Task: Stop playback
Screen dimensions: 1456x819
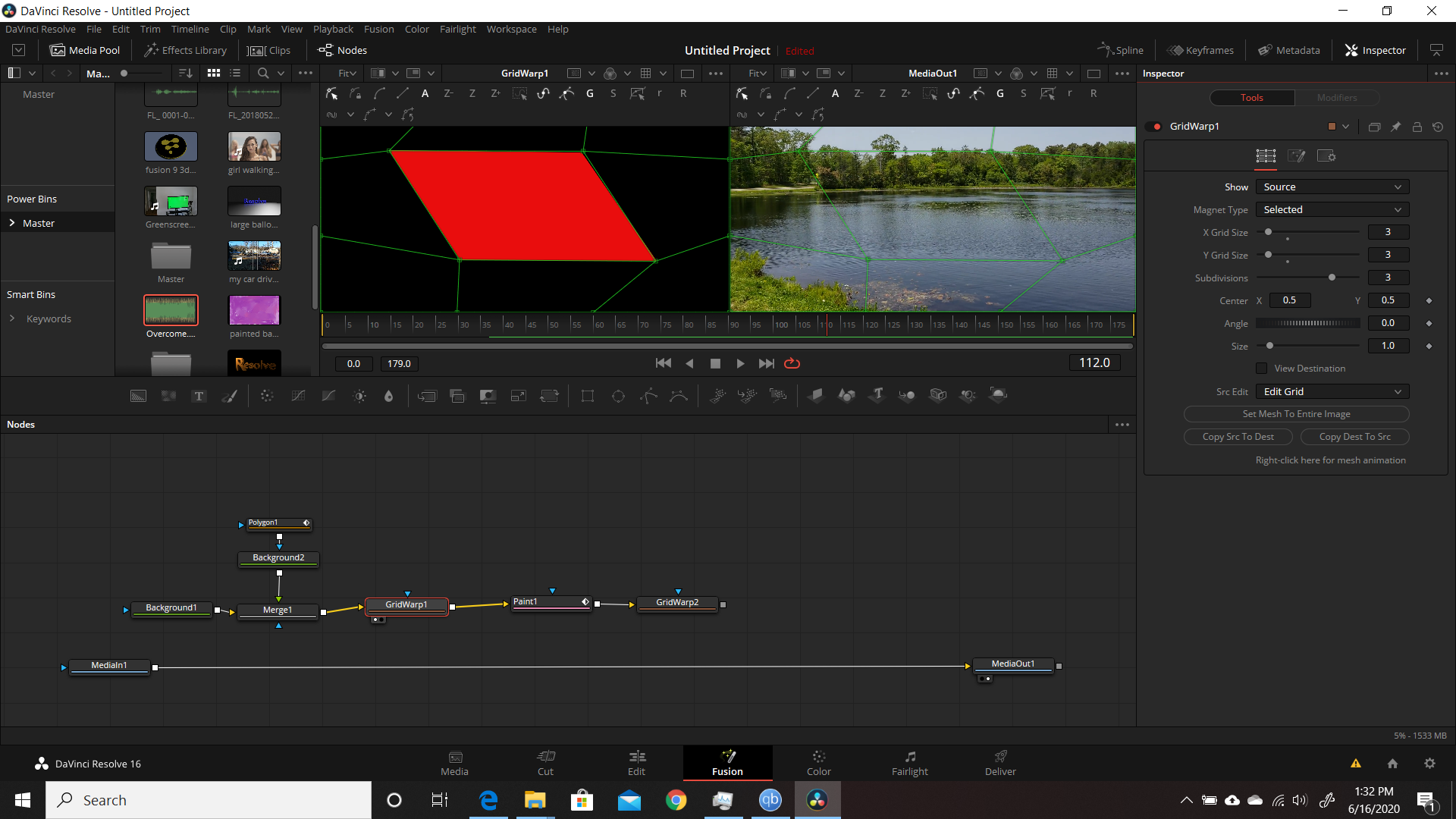Action: (x=715, y=363)
